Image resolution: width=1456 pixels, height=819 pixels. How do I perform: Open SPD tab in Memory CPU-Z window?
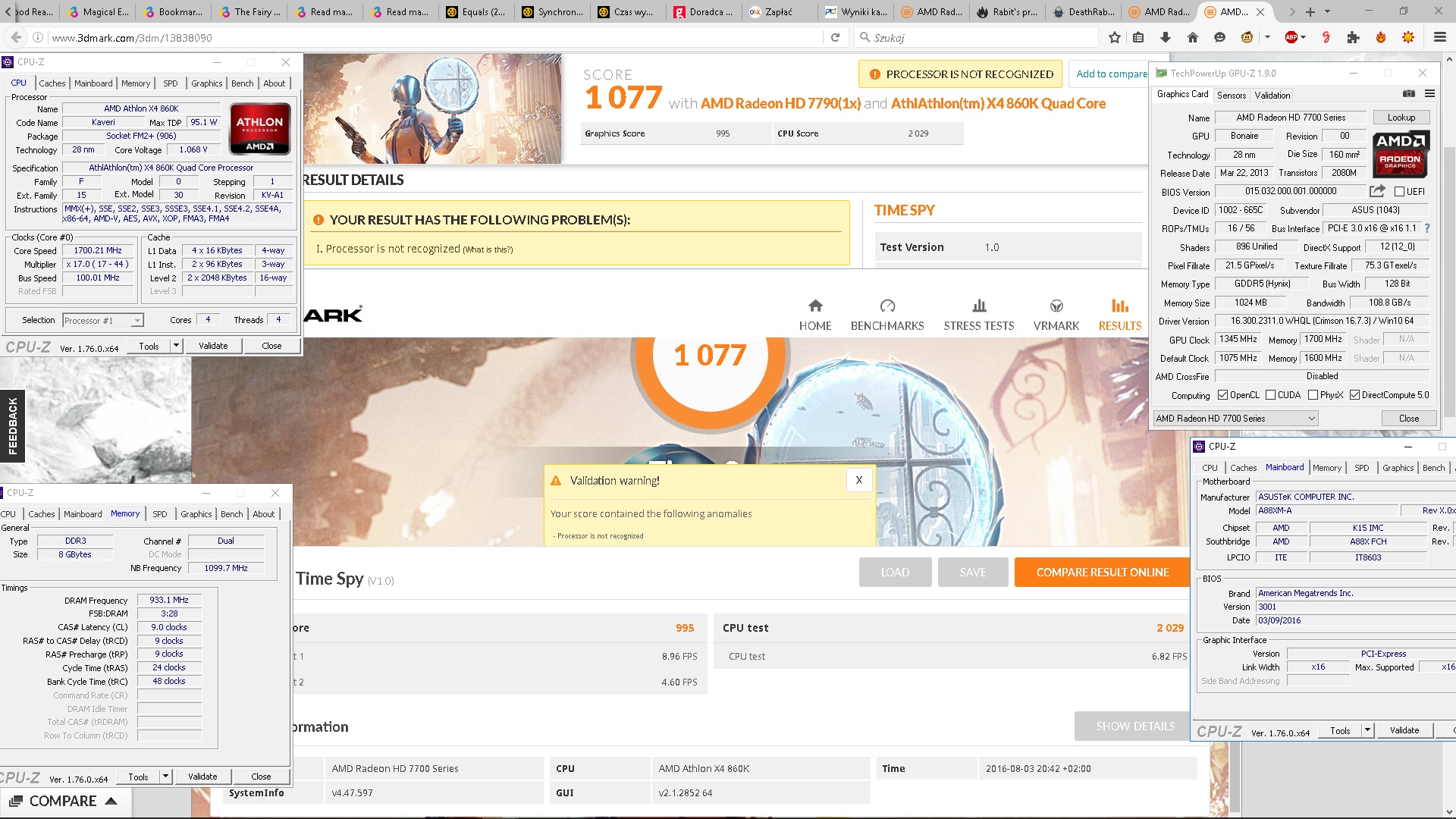pos(160,514)
